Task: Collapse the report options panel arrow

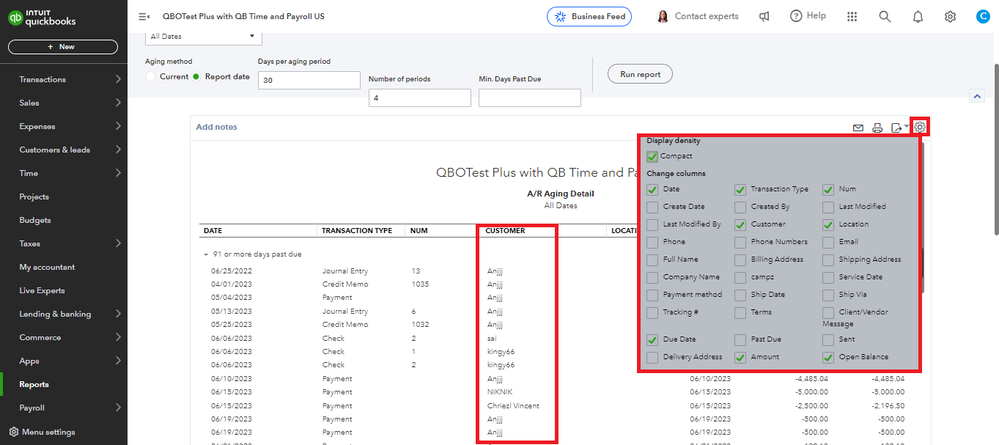Action: 976,96
